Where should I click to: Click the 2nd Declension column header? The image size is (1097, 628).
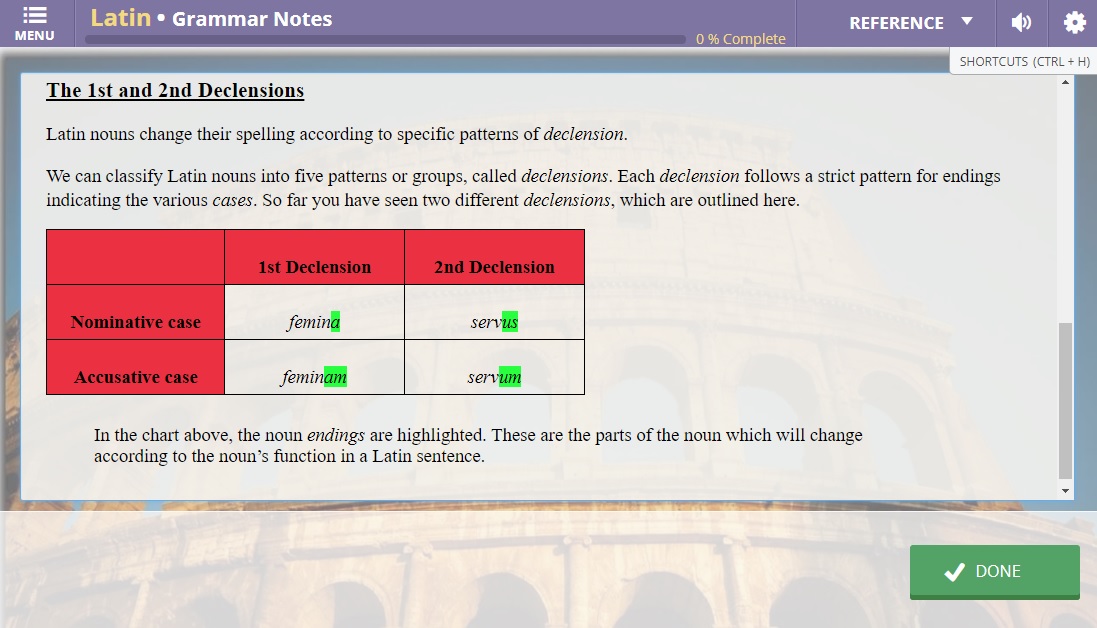[494, 268]
